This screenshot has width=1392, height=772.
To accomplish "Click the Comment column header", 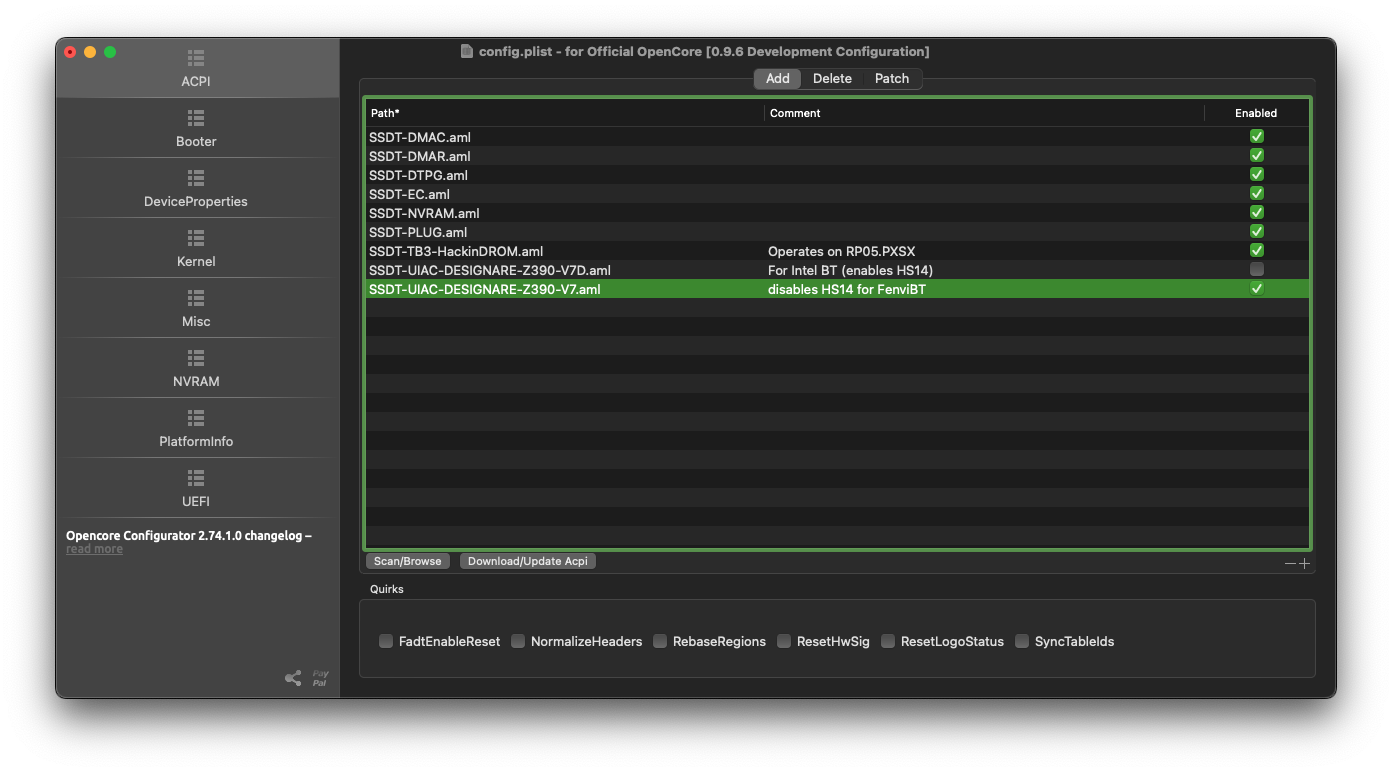I will click(x=985, y=113).
